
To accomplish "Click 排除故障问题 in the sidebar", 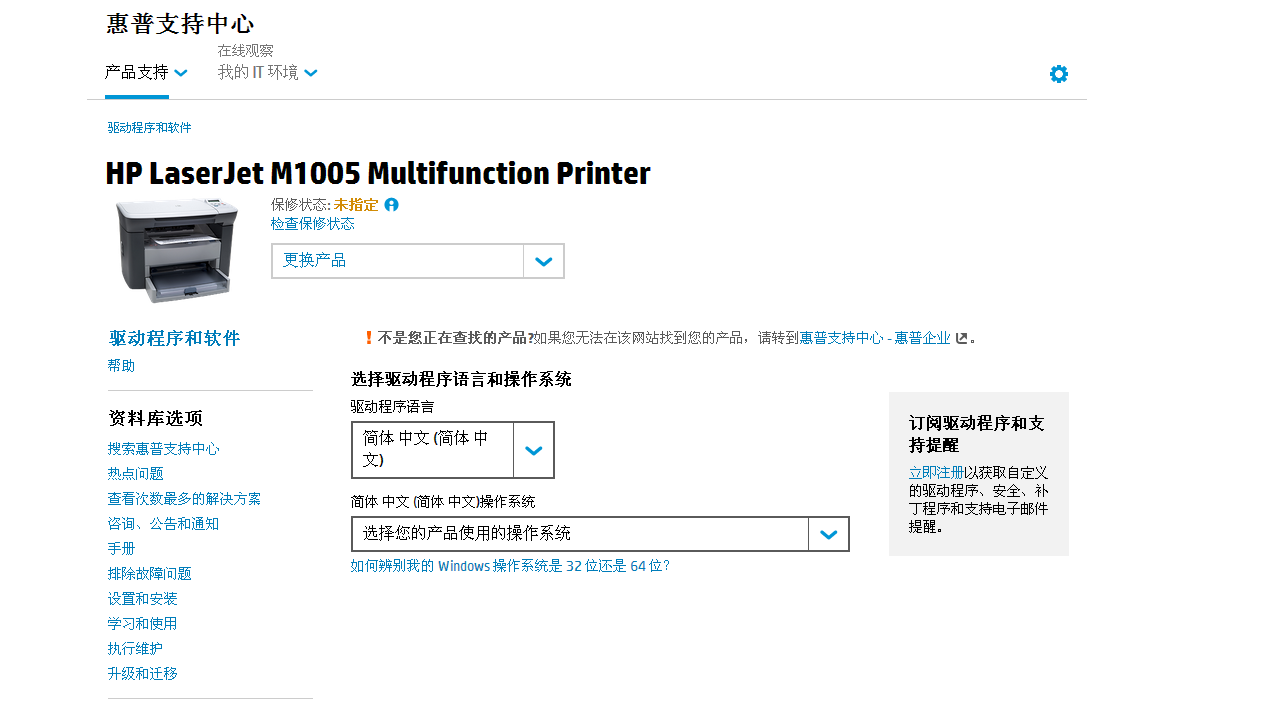I will click(150, 574).
